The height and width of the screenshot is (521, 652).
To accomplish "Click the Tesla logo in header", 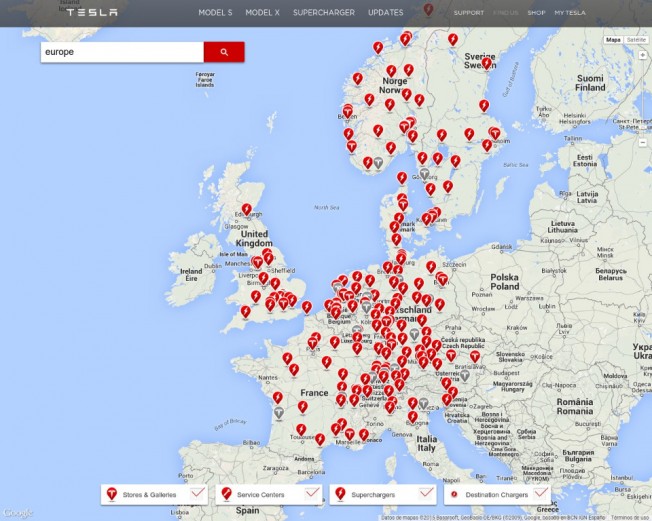I will coord(91,13).
